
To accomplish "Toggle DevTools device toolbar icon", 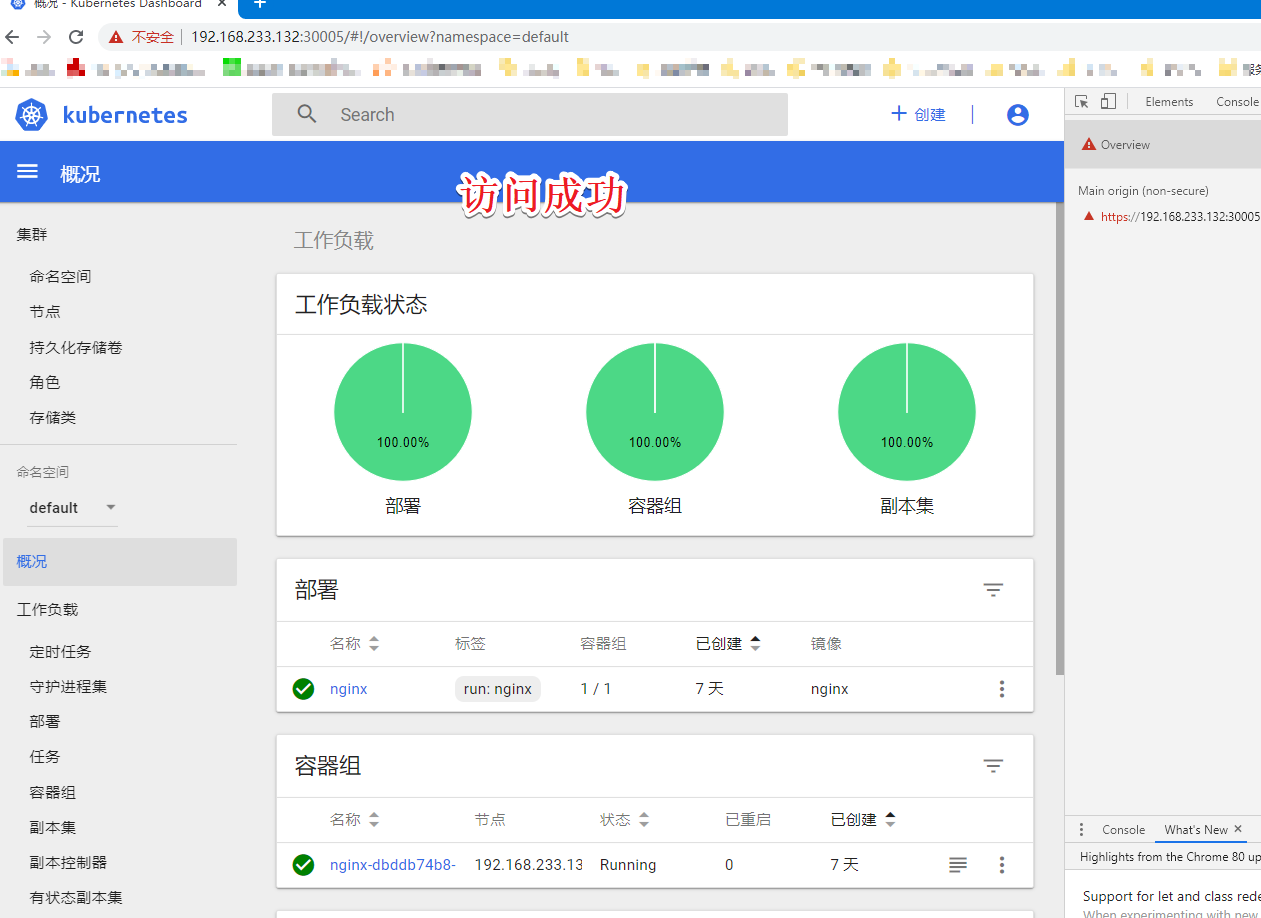I will pyautogui.click(x=1108, y=102).
